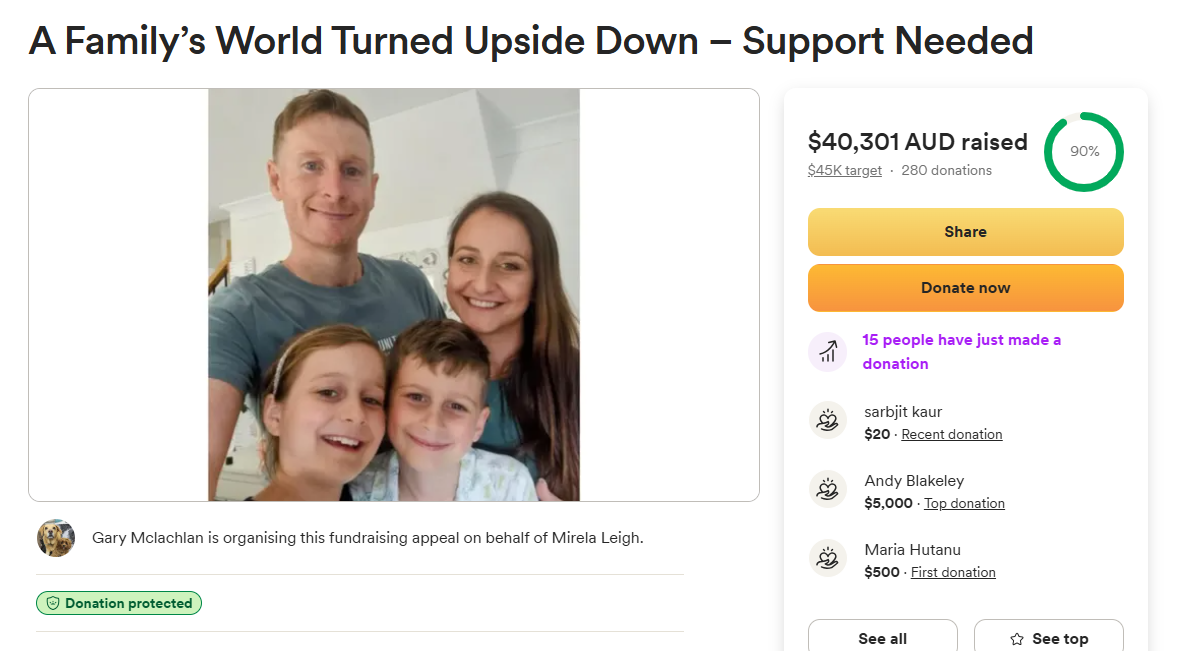The width and height of the screenshot is (1188, 651).
Task: Click the 15 people have just made a donation text
Action: tap(961, 352)
